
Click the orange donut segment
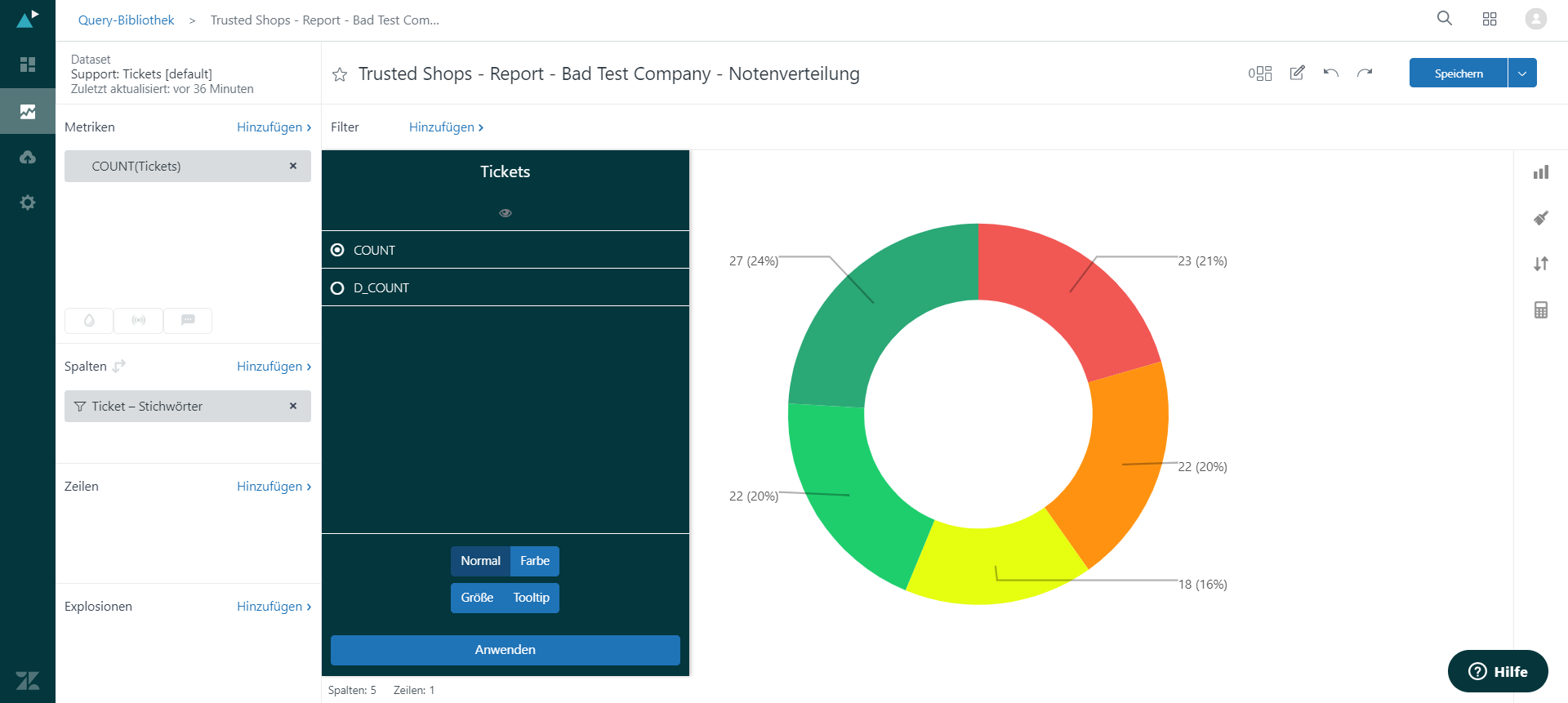tap(1123, 465)
